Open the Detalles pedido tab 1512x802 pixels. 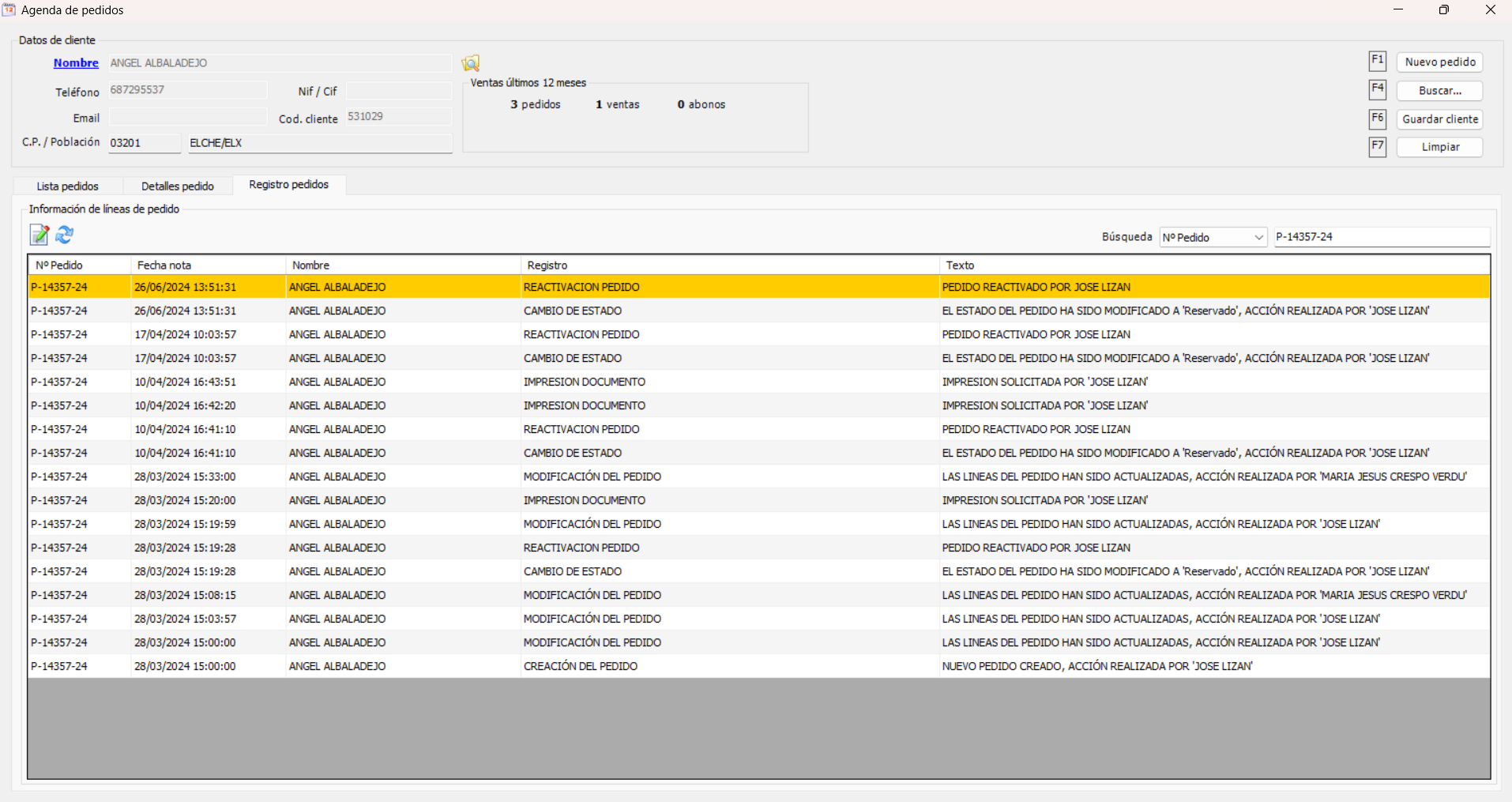coord(178,186)
